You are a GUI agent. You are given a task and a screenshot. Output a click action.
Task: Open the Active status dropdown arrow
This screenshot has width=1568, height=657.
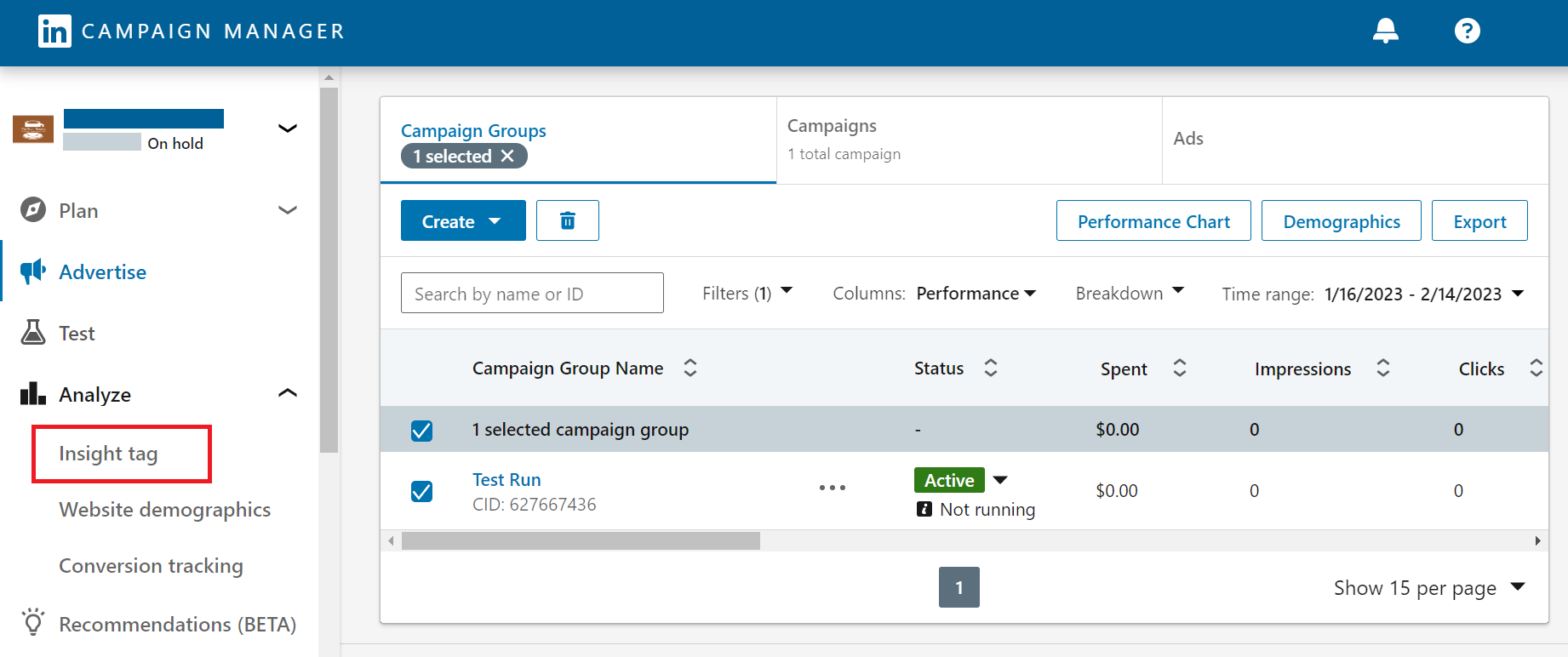[x=1001, y=480]
